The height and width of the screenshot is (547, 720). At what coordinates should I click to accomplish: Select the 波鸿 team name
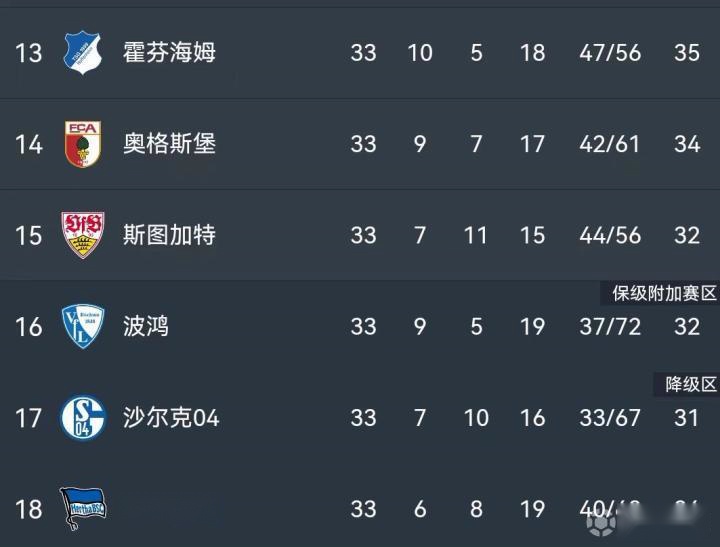[x=146, y=326]
